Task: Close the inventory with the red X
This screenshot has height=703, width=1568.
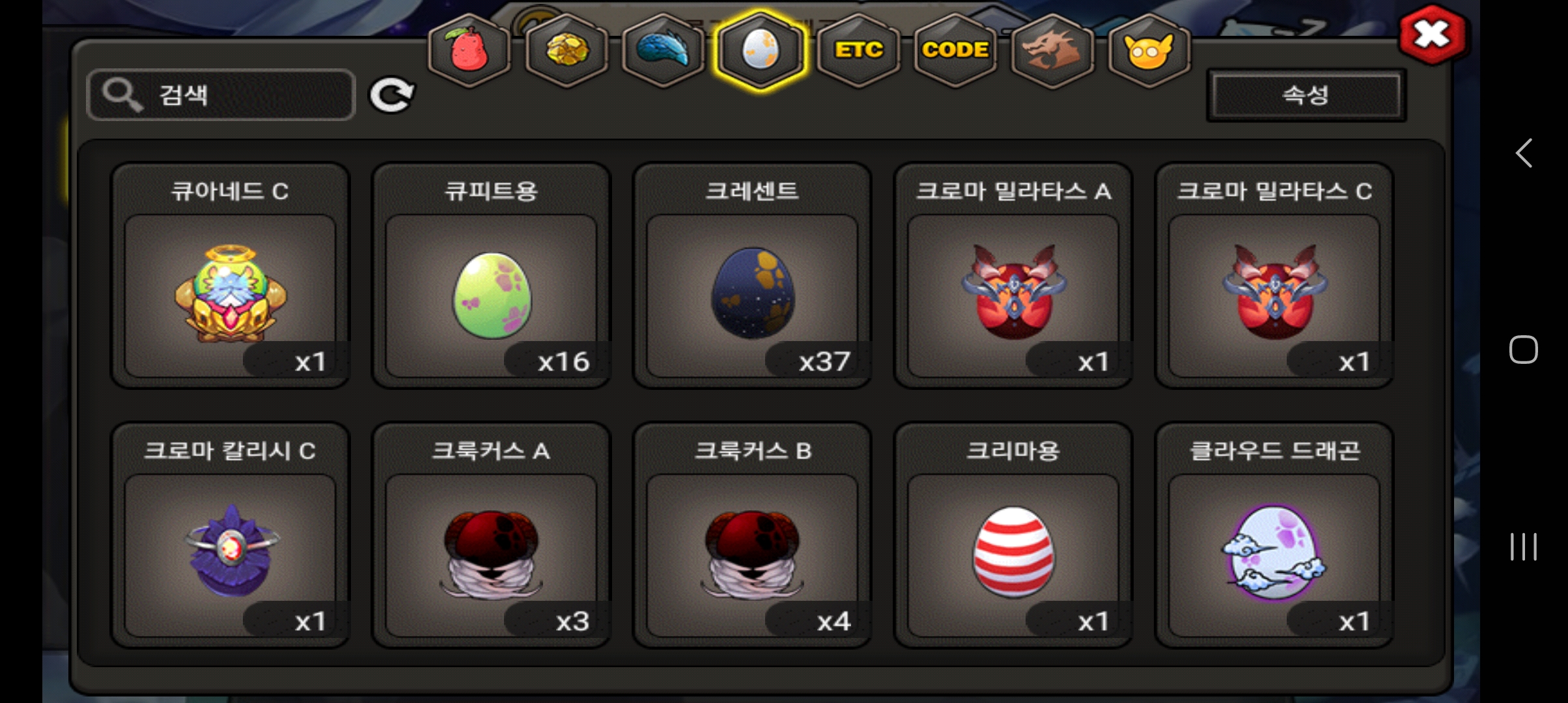Action: (x=1432, y=34)
